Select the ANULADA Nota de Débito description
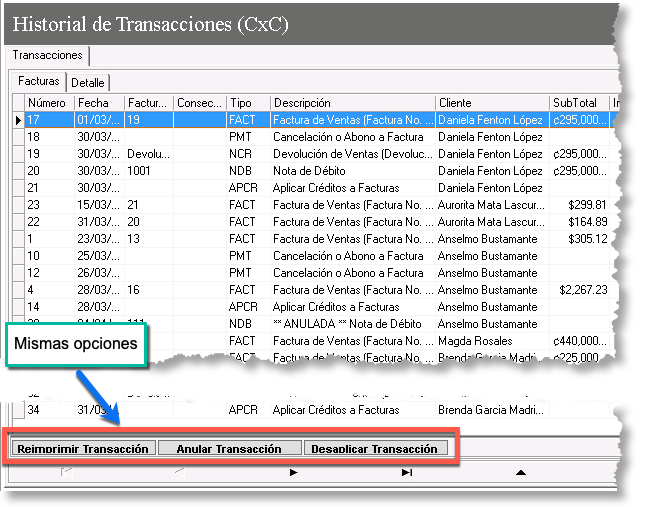 353,324
